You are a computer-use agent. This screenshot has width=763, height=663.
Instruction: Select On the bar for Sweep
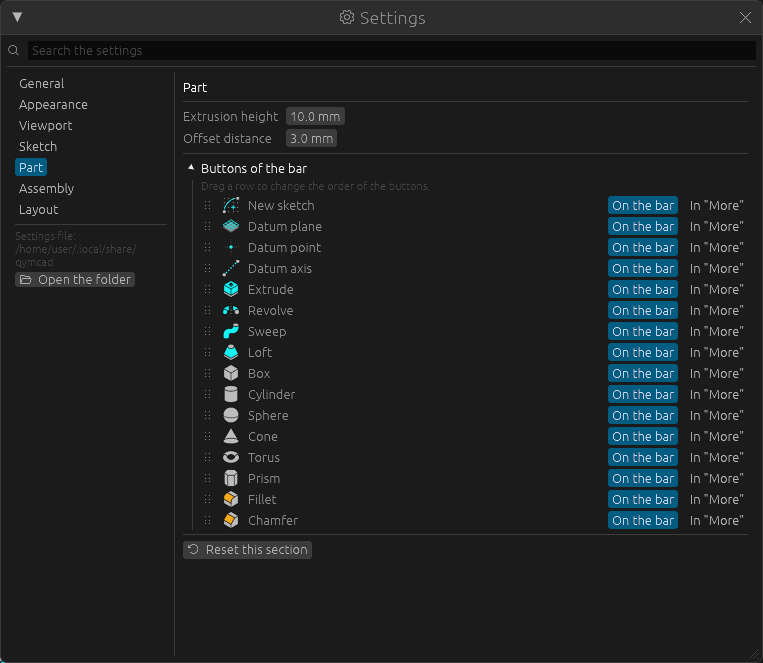pos(643,331)
